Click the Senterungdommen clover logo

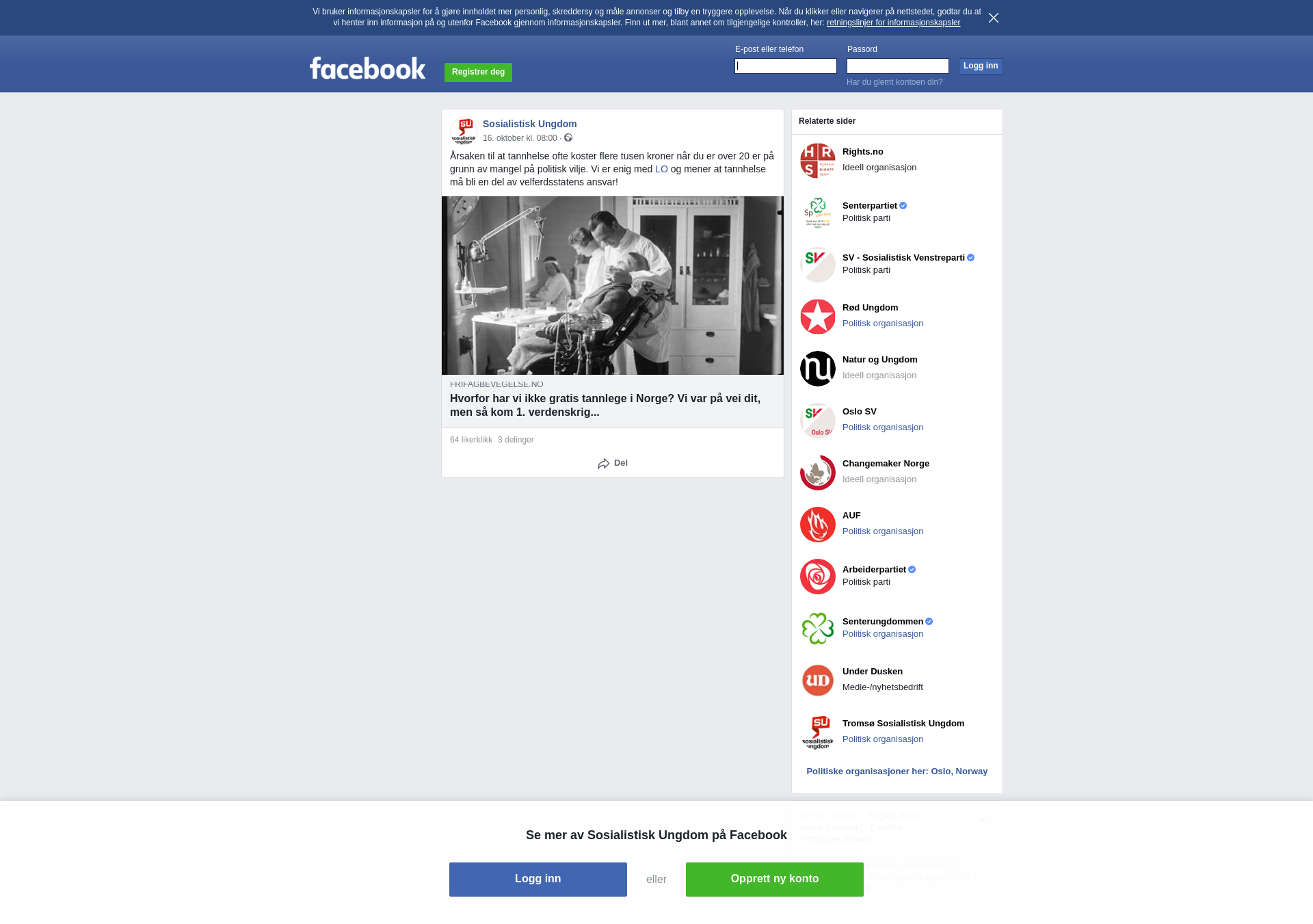tap(818, 629)
